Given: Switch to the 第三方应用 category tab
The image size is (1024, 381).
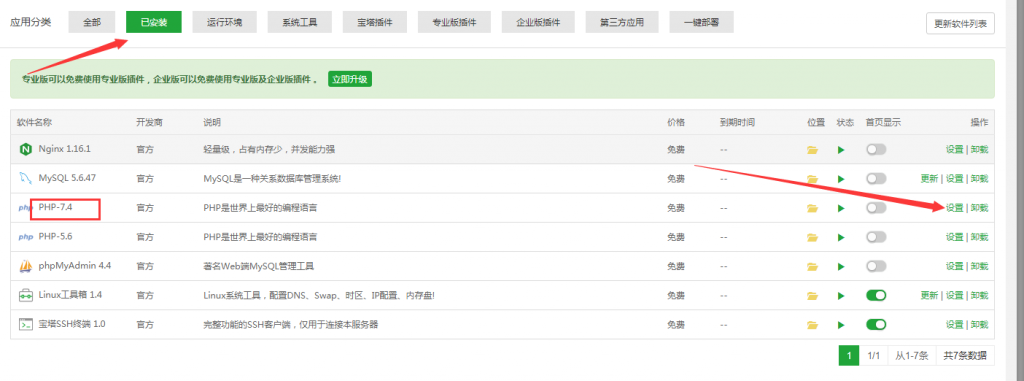Looking at the screenshot, I should pyautogui.click(x=622, y=22).
